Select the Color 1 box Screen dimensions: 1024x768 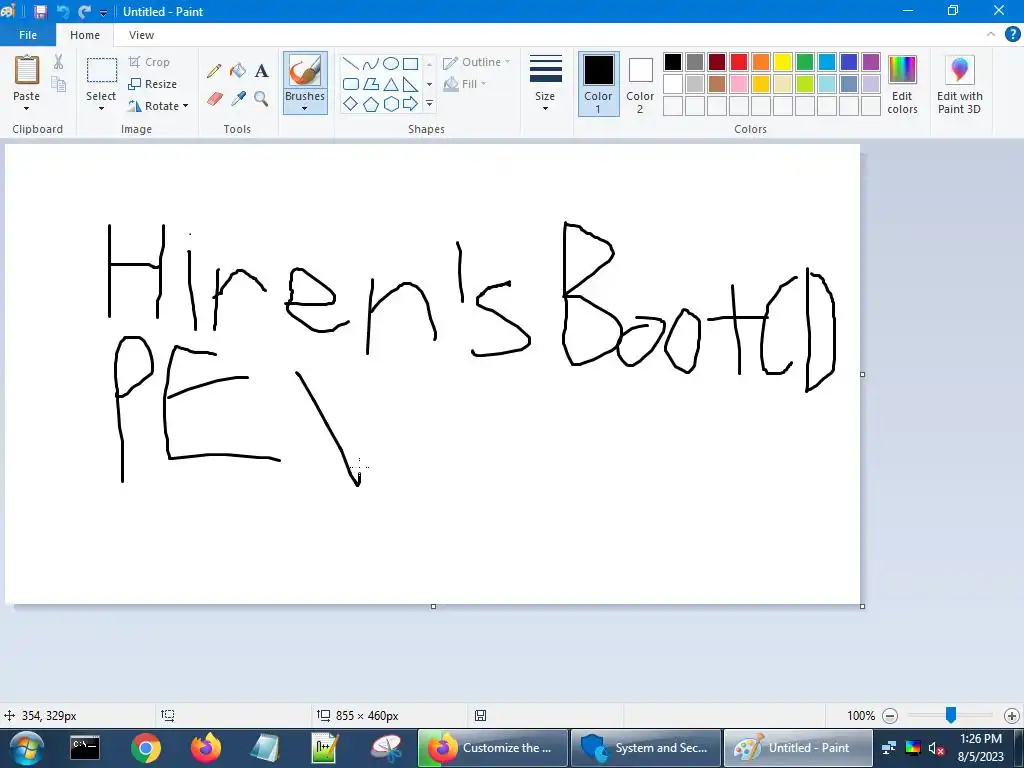[x=598, y=84]
